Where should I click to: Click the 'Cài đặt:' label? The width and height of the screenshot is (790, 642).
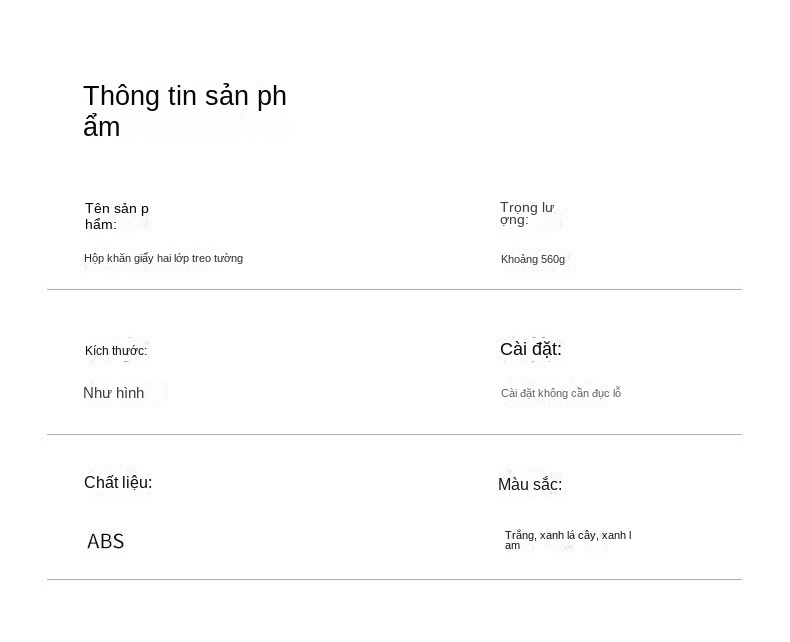tap(531, 349)
